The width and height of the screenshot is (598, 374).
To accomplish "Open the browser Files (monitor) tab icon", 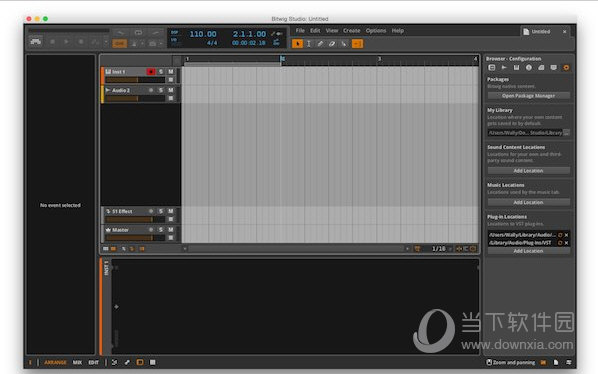I will 553,67.
